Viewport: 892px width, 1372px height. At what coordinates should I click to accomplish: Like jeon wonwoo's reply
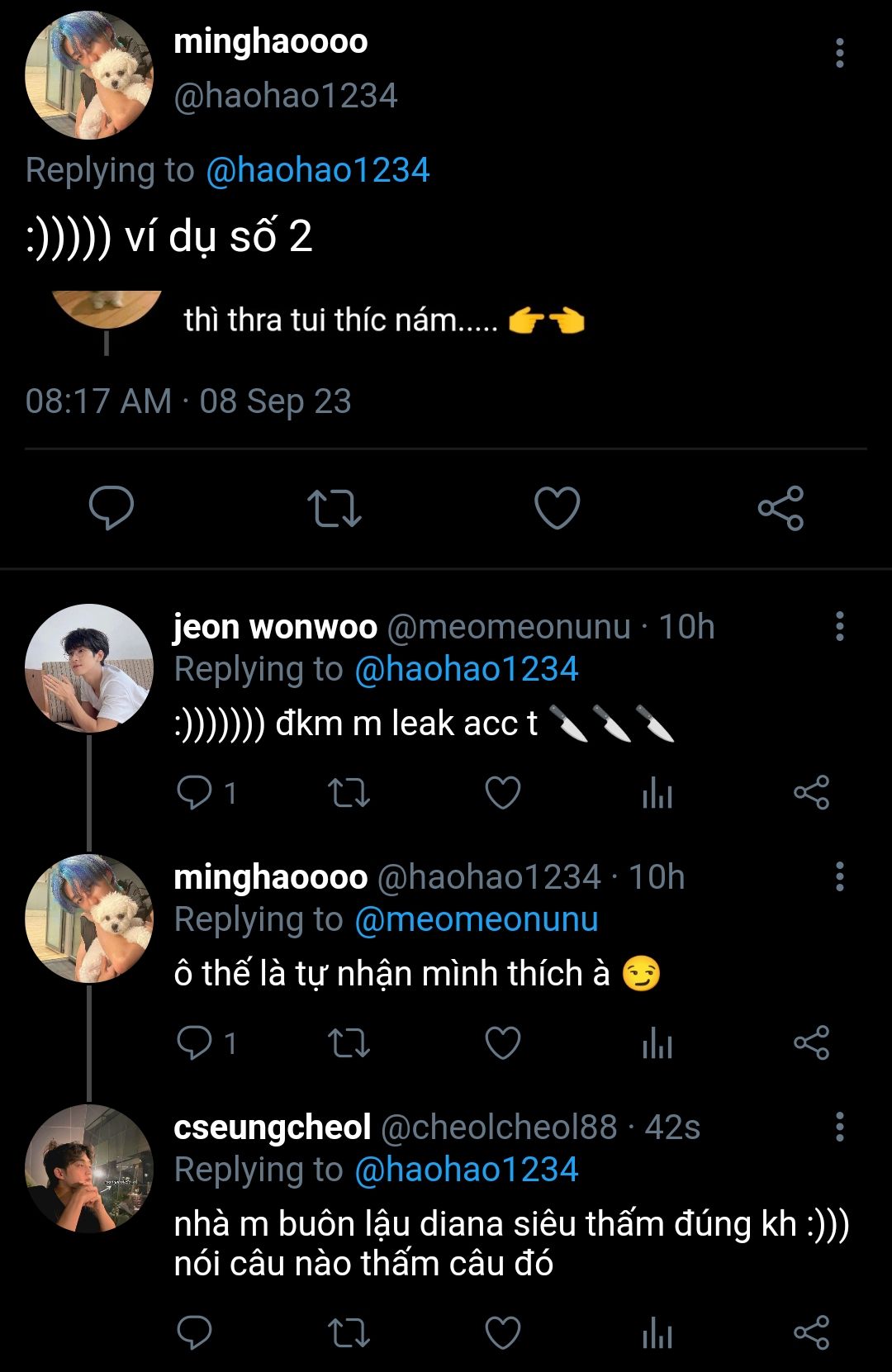[502, 793]
